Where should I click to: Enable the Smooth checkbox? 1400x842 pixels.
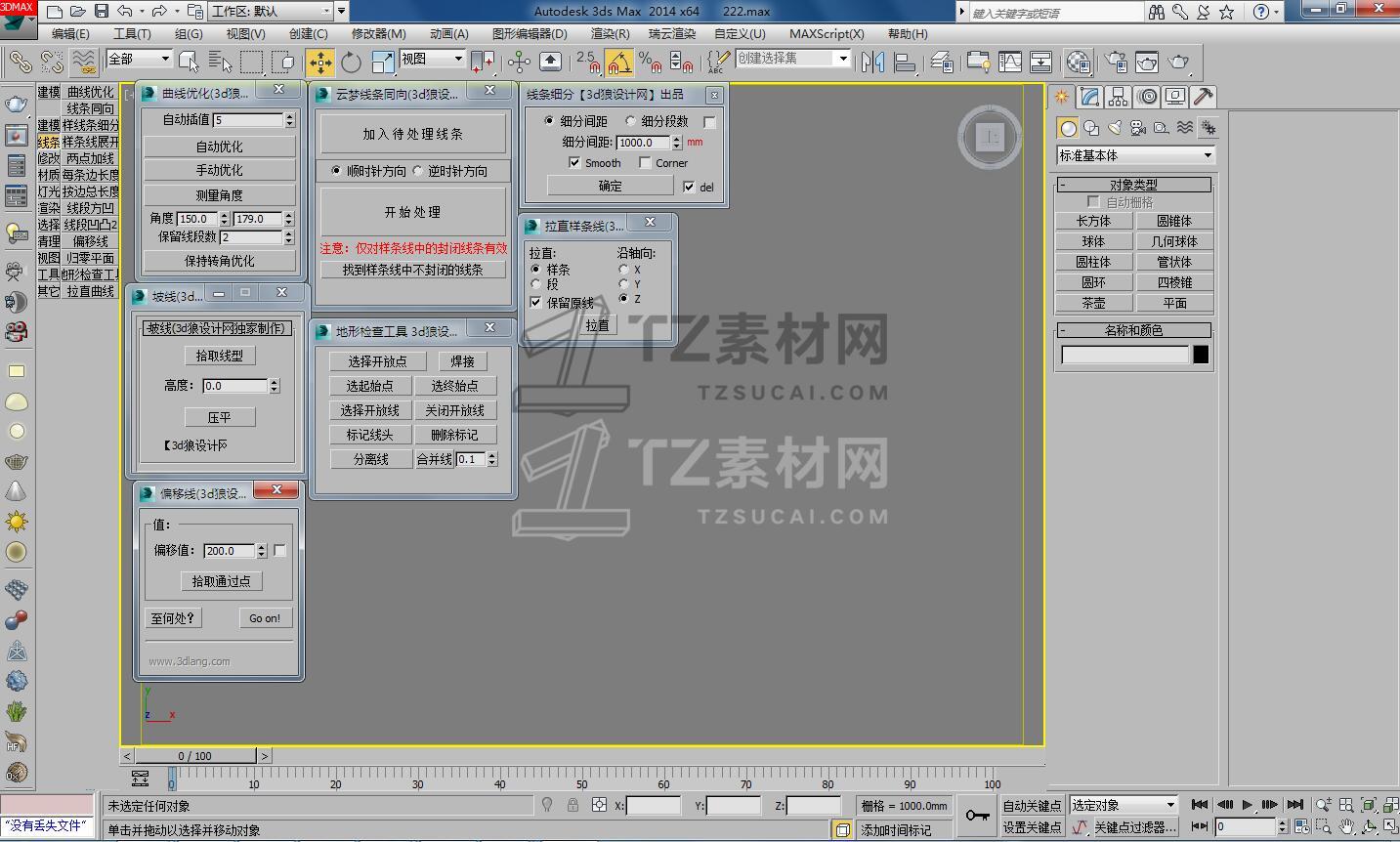[x=574, y=163]
